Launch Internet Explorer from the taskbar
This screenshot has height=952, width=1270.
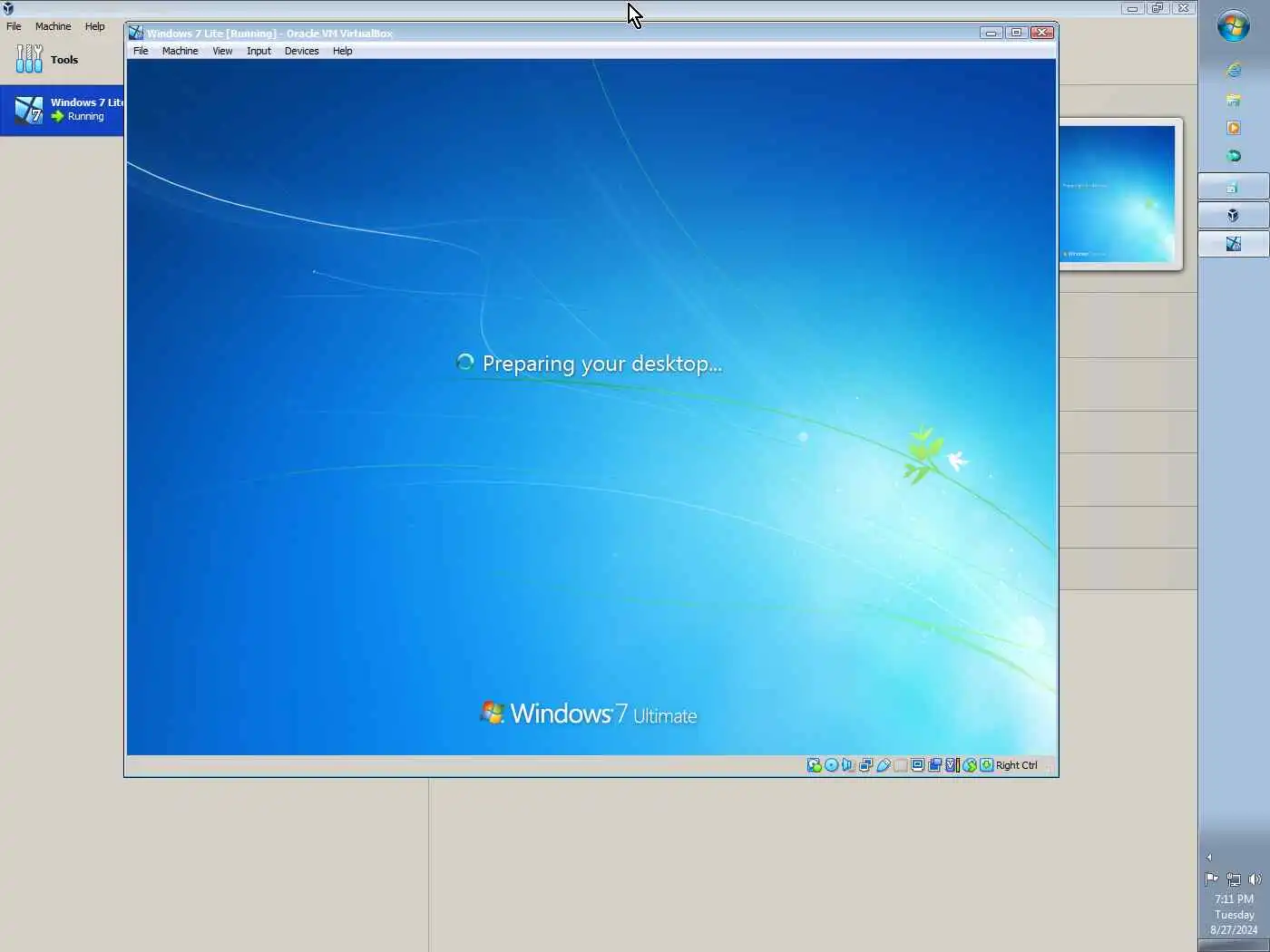point(1234,70)
